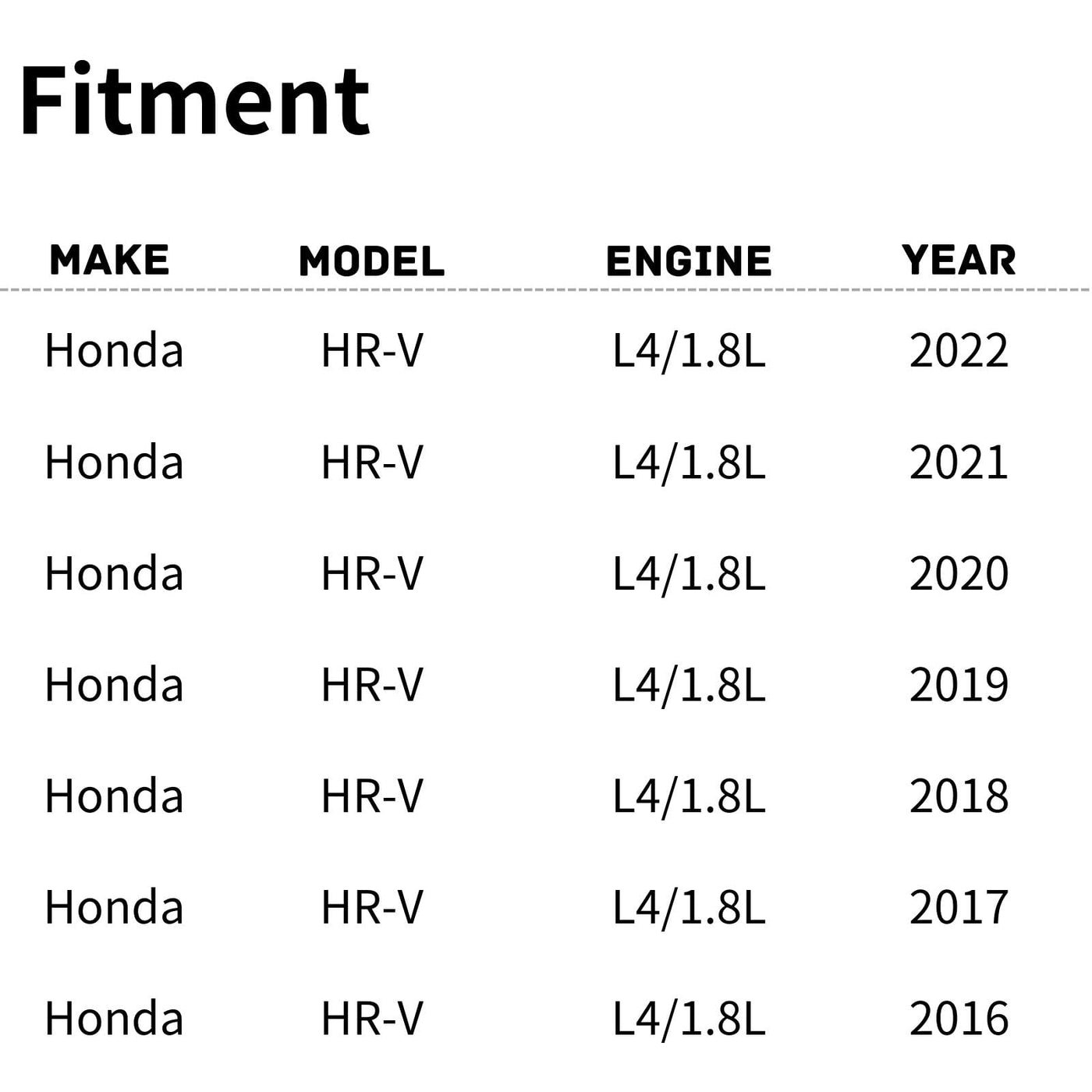1092x1092 pixels.
Task: Select L4/1.8L in the 2017 row
Action: click(x=689, y=907)
